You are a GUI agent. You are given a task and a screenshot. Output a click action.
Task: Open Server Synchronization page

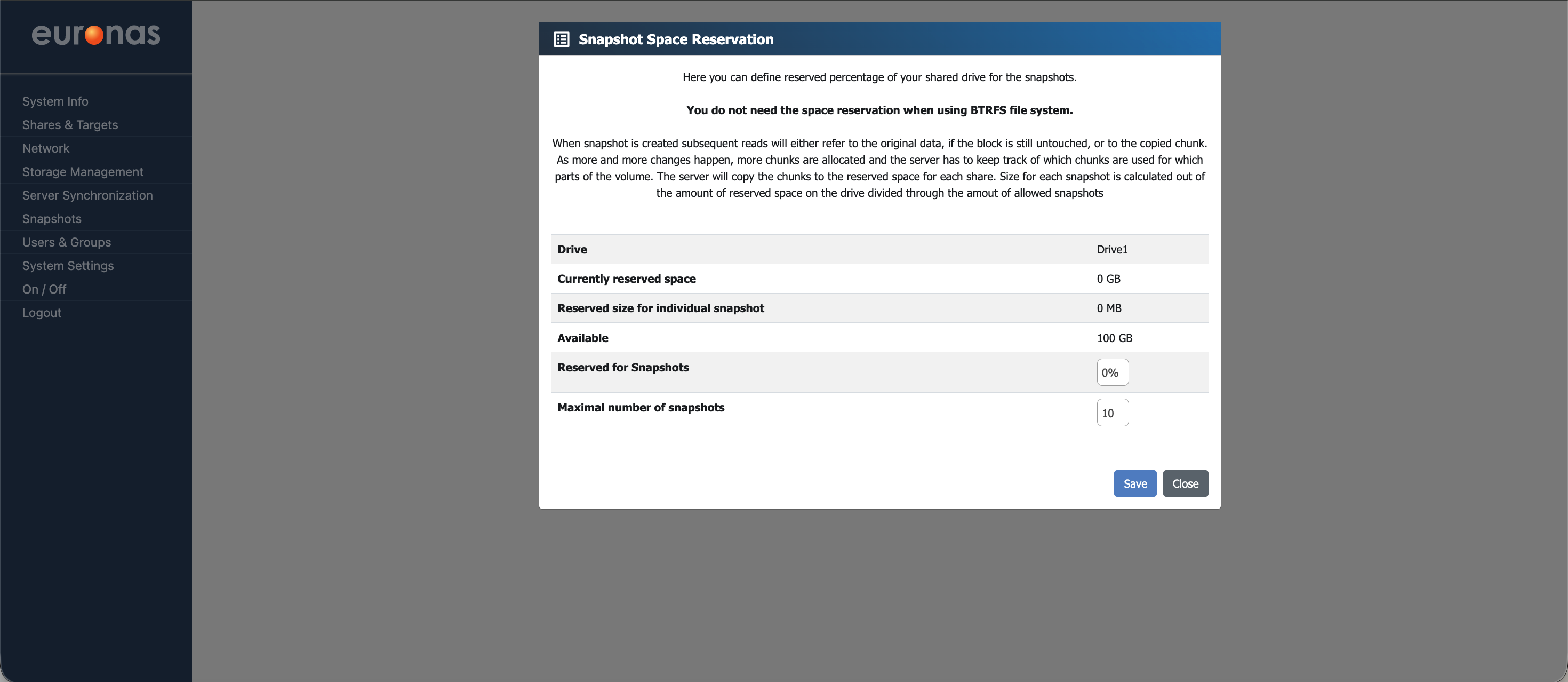[x=87, y=195]
